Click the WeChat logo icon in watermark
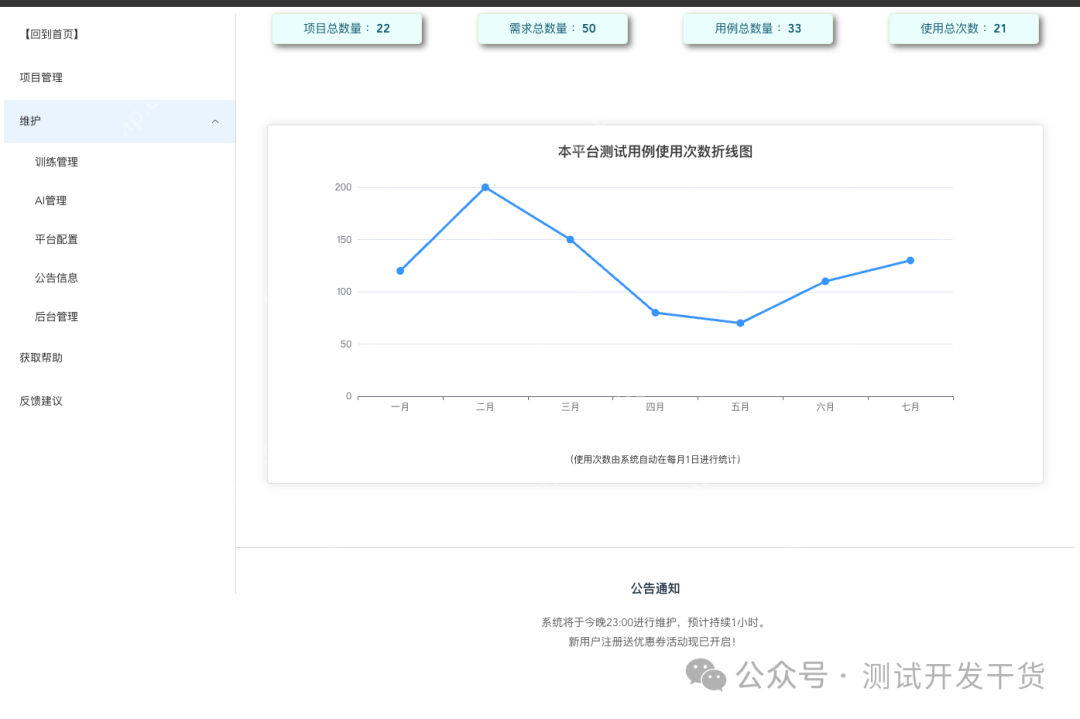The width and height of the screenshot is (1080, 719). 706,675
